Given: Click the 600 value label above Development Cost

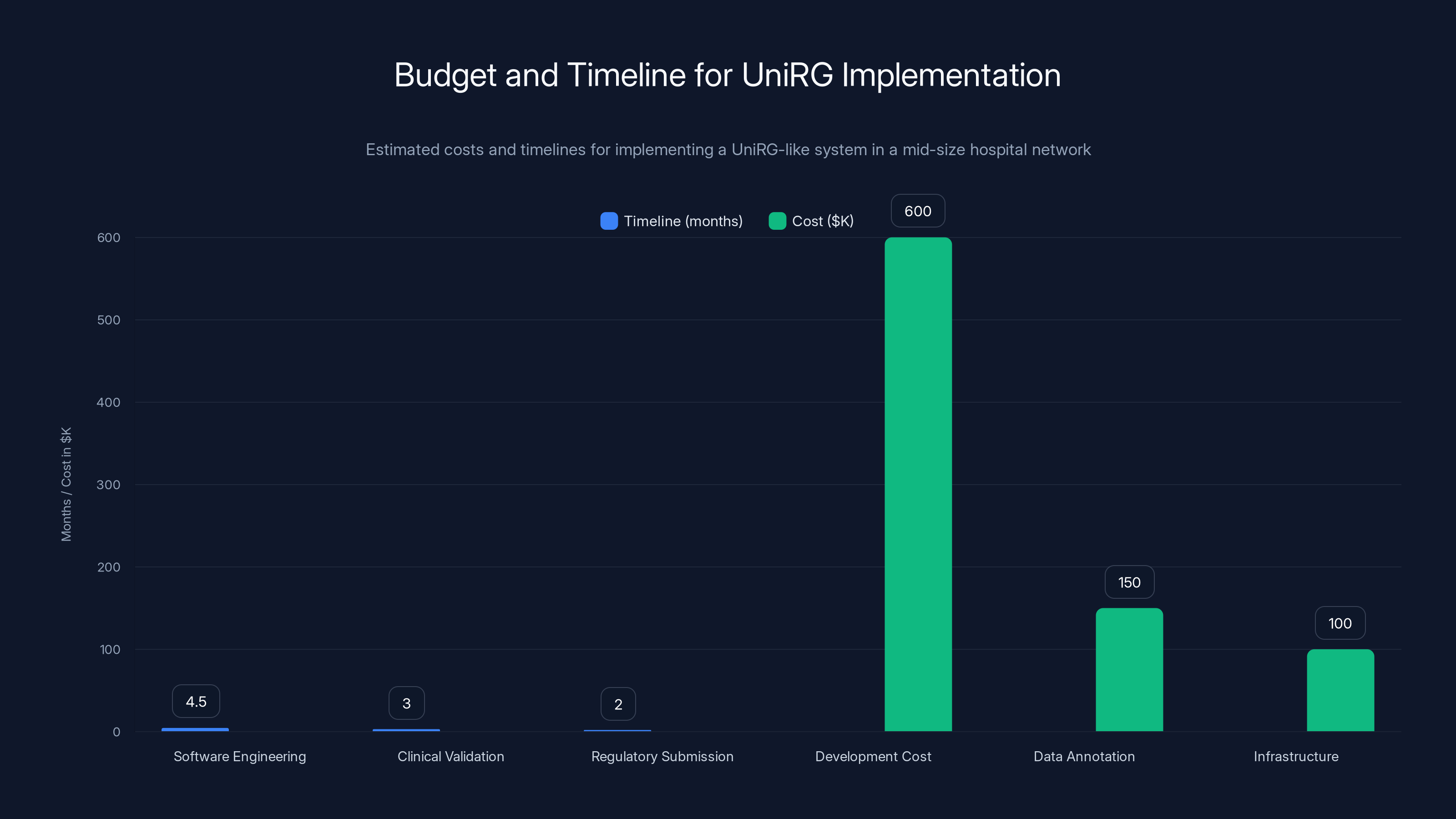Looking at the screenshot, I should [x=917, y=211].
